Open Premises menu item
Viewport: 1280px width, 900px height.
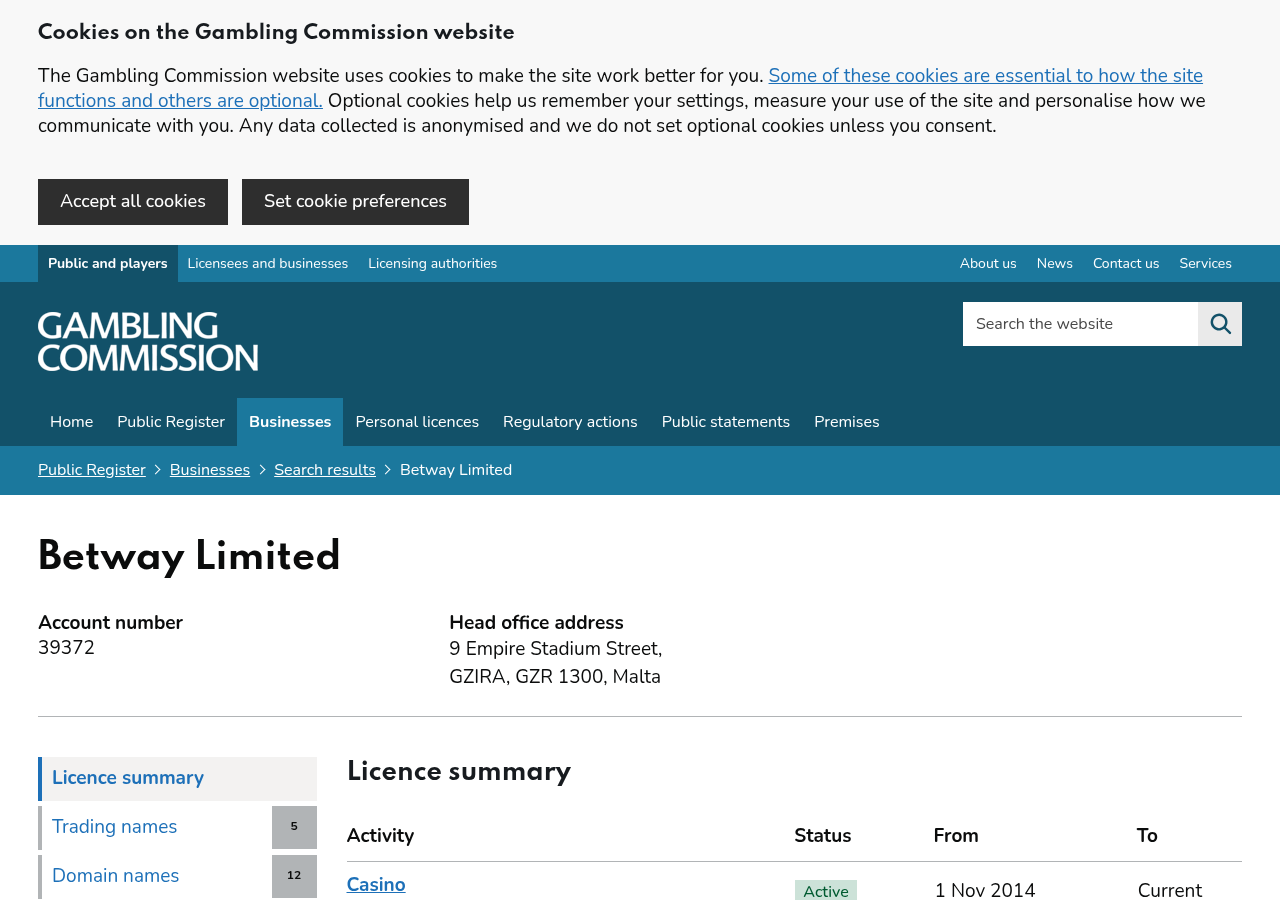click(847, 422)
